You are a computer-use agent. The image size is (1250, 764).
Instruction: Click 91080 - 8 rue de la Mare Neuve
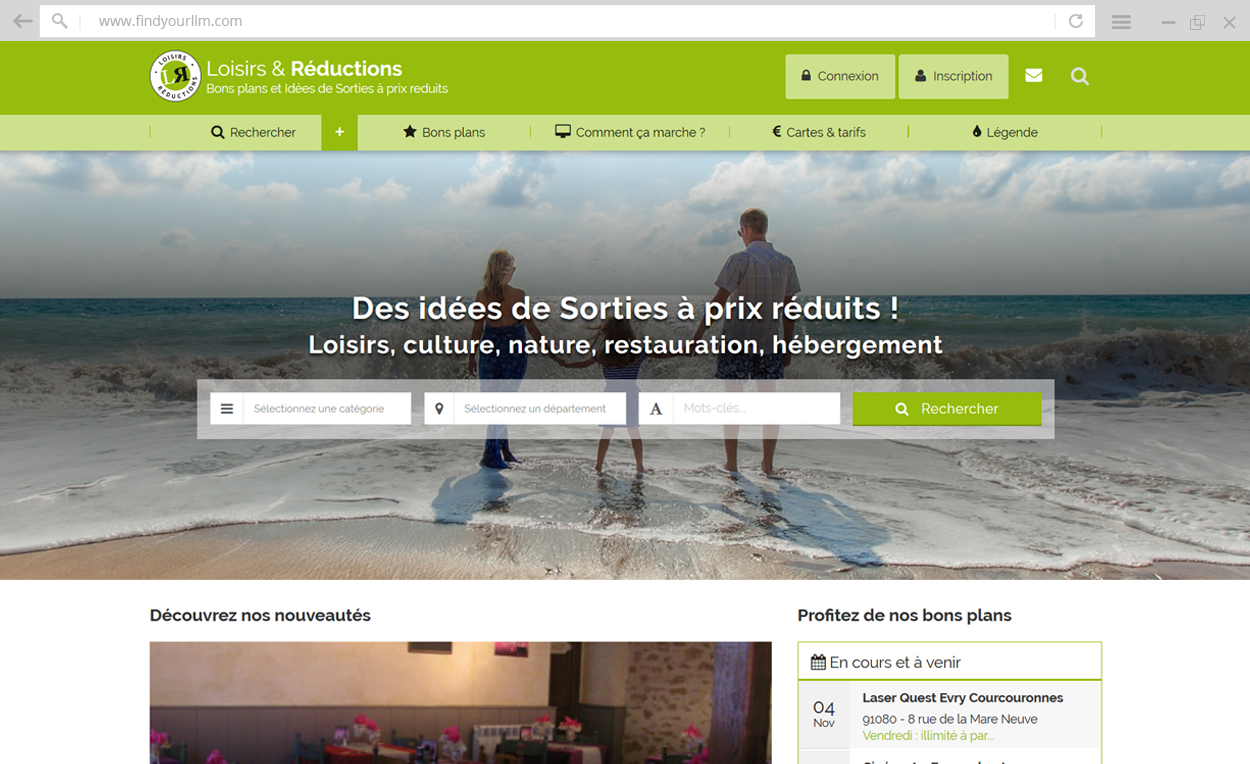950,719
